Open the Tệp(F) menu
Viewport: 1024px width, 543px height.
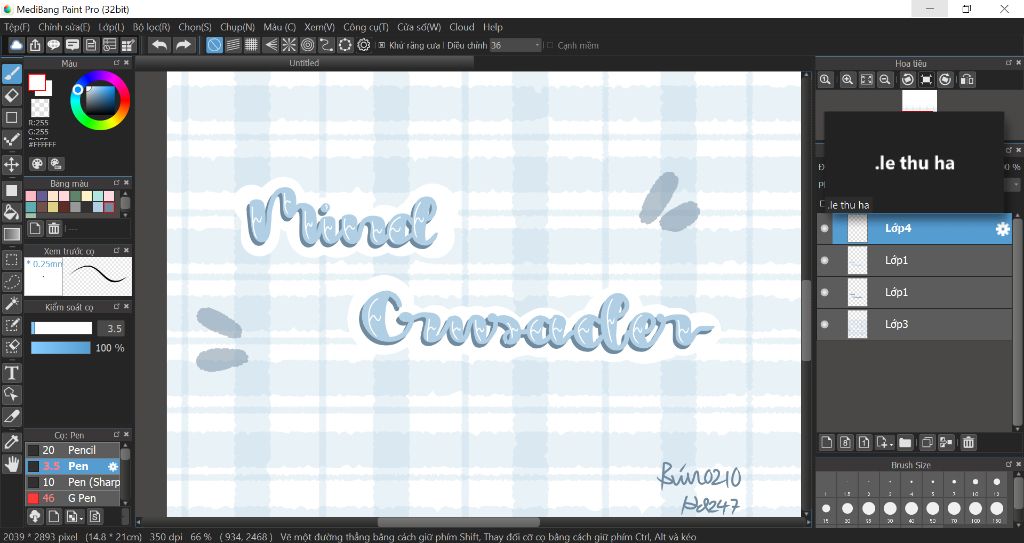coord(17,27)
